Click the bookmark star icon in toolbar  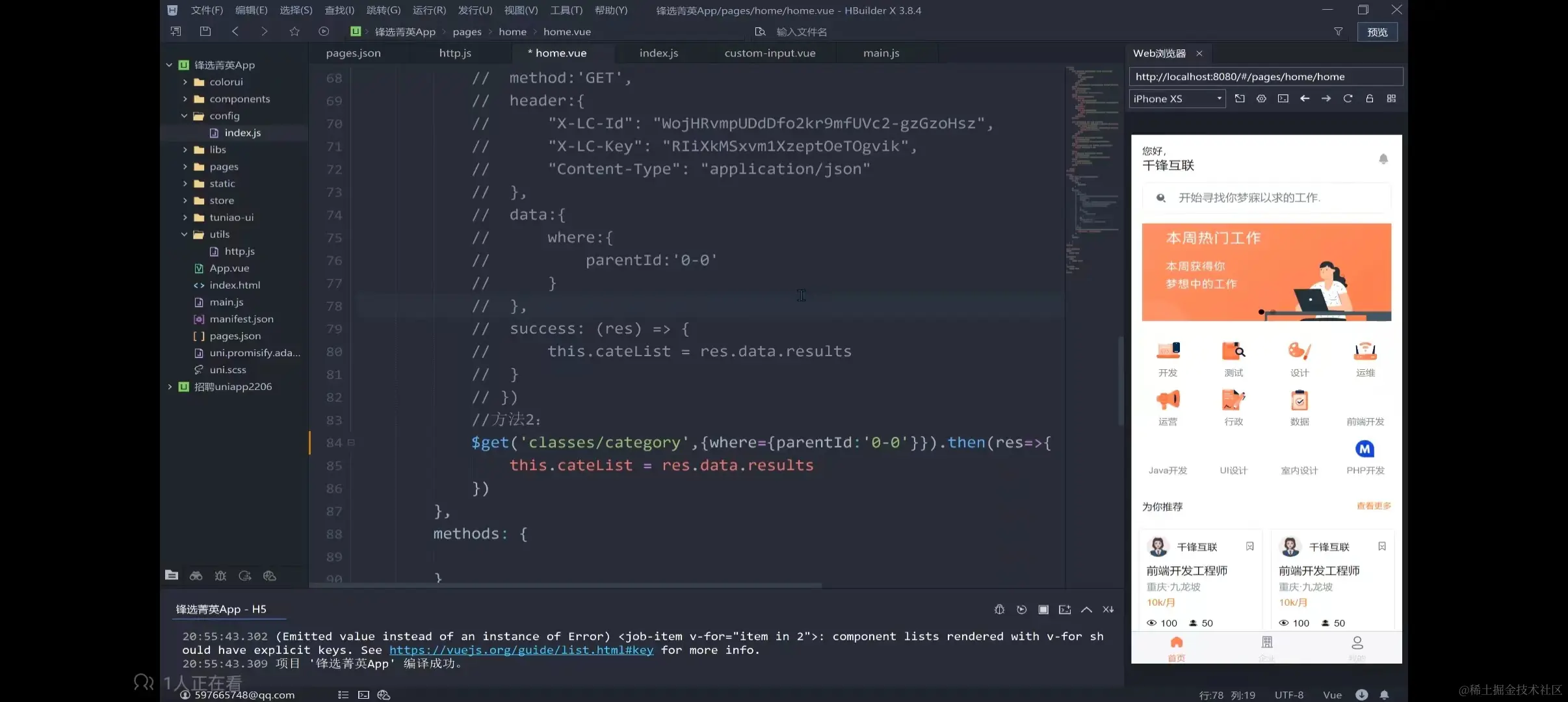(294, 31)
